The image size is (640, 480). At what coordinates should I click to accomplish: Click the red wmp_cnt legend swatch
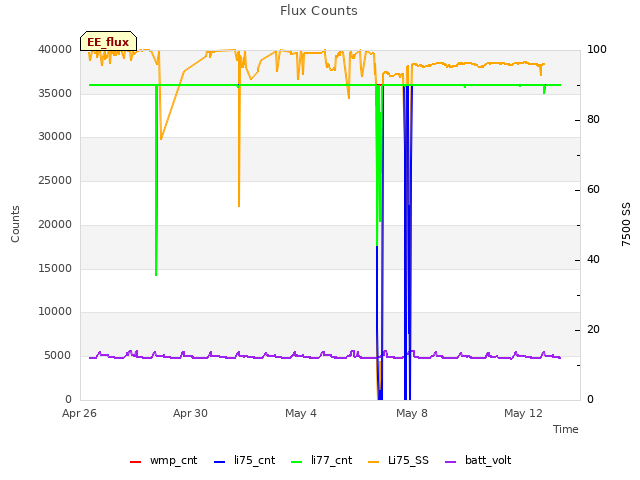click(x=135, y=462)
